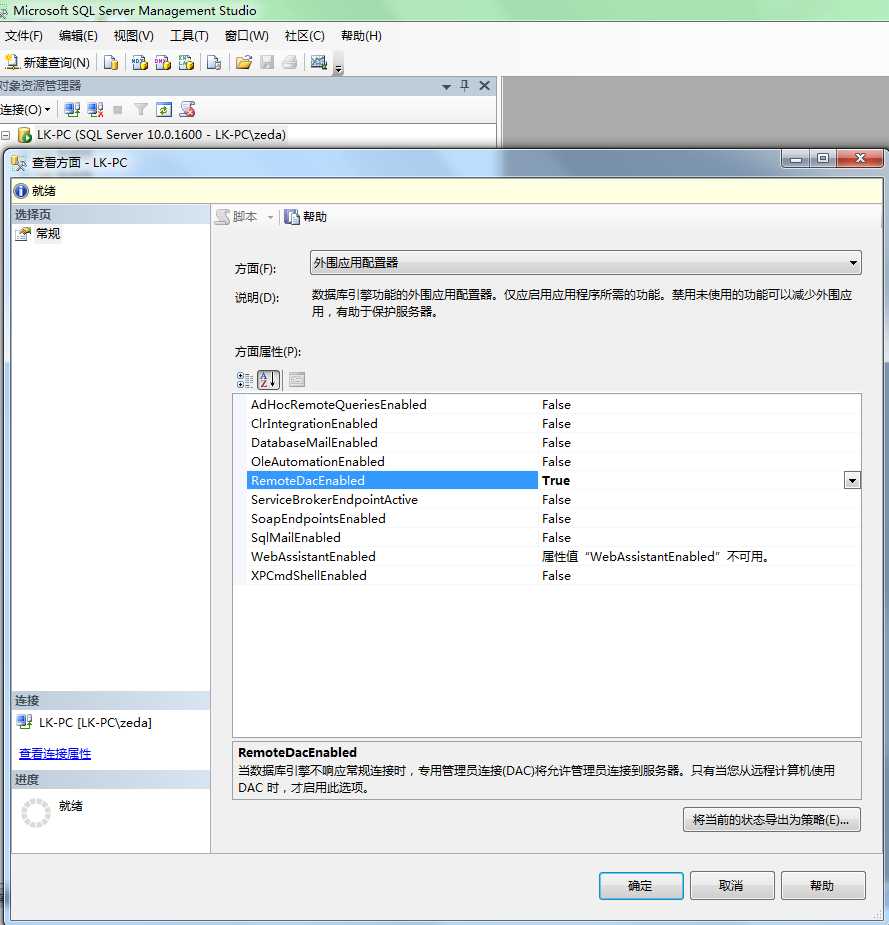Click the Refresh icon in Object Explorer
The image size is (889, 925).
[x=164, y=110]
